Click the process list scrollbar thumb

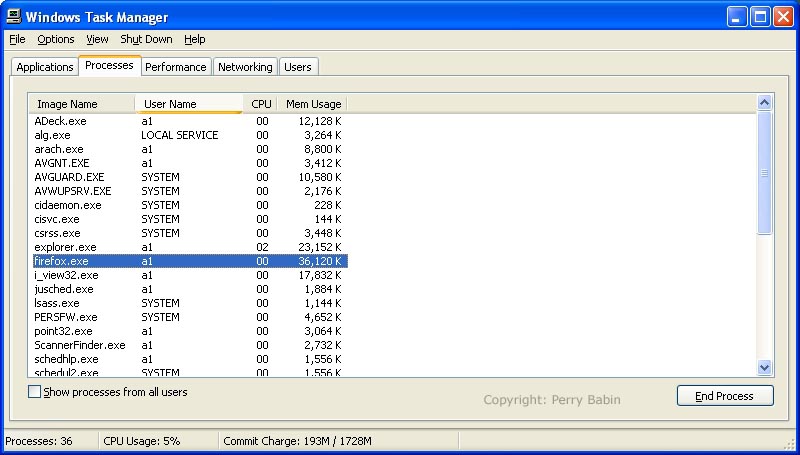[764, 173]
